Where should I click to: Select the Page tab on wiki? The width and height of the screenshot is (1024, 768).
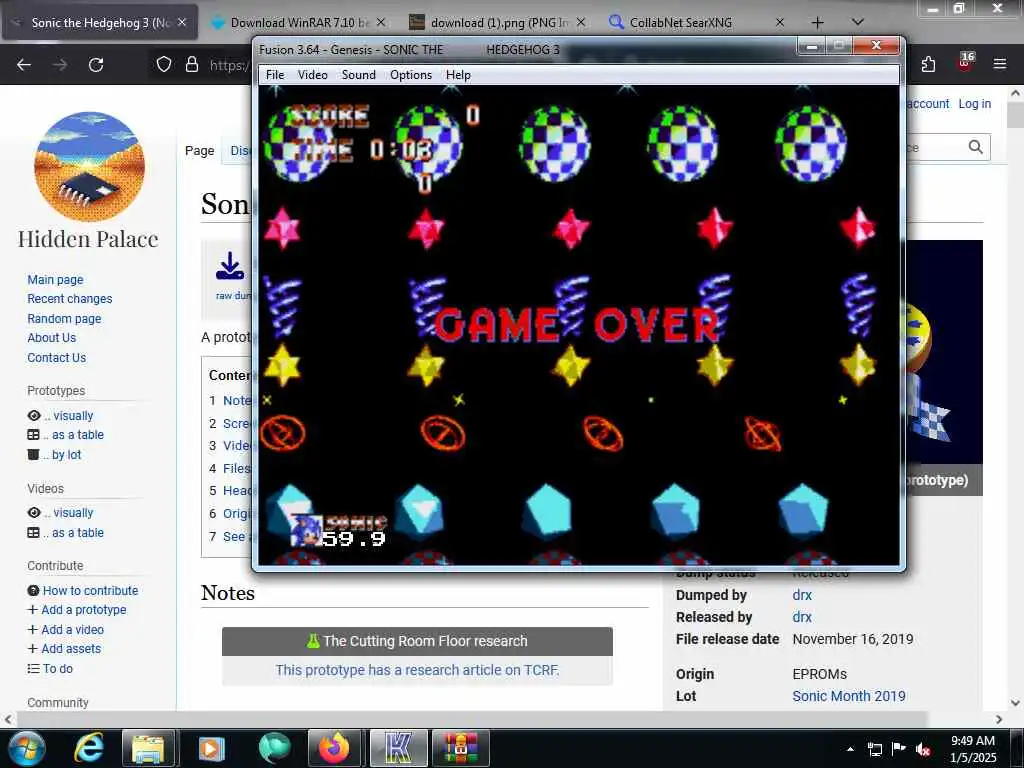[x=199, y=151]
